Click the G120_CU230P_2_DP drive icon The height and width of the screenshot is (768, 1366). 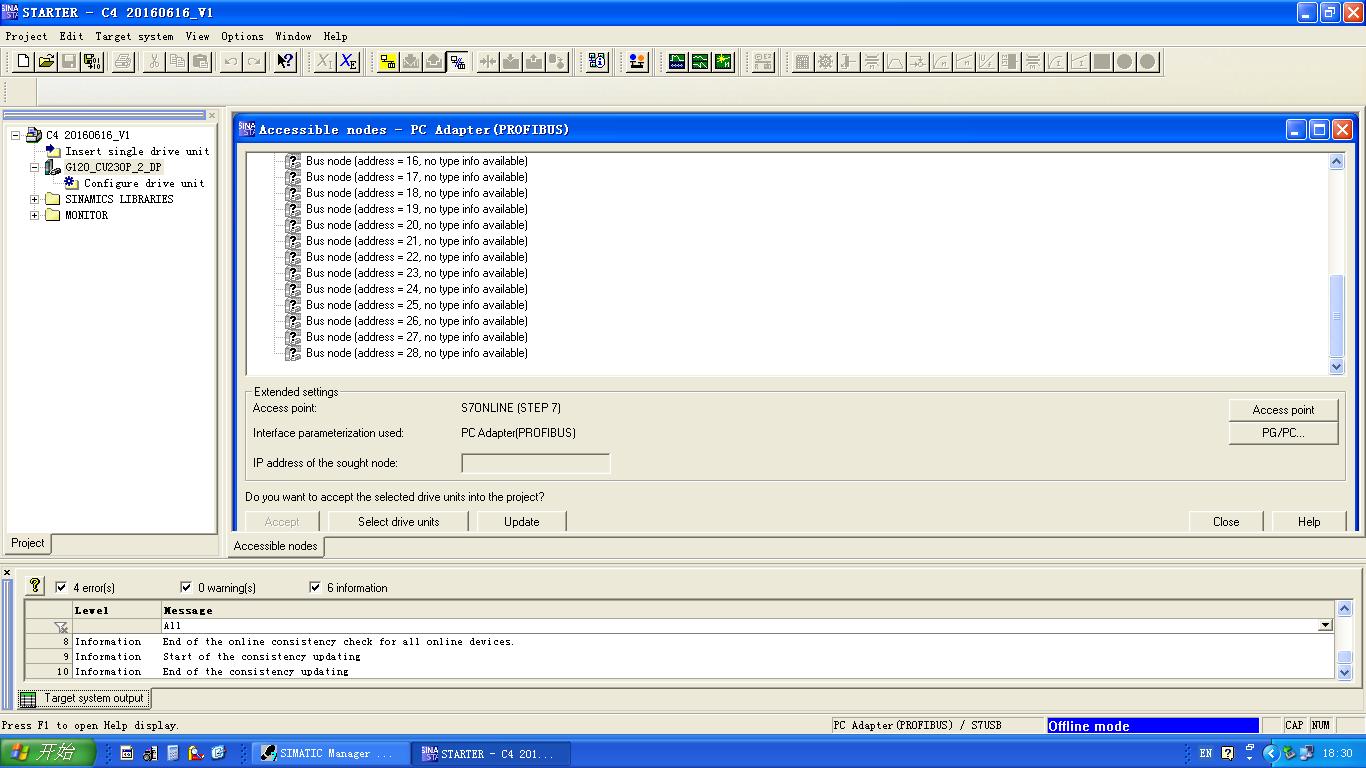click(x=53, y=167)
